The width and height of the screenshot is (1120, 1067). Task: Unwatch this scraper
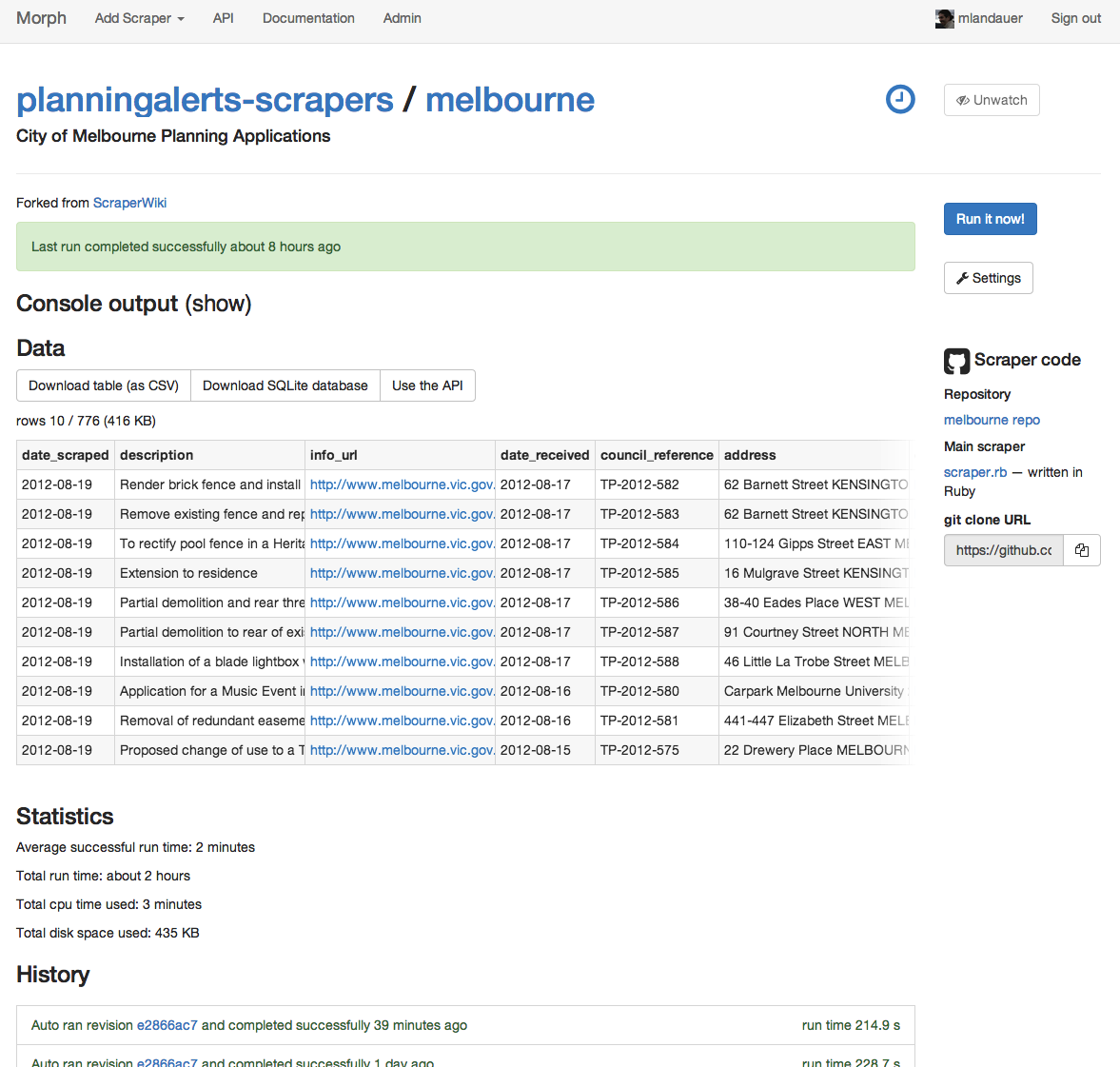pyautogui.click(x=992, y=100)
